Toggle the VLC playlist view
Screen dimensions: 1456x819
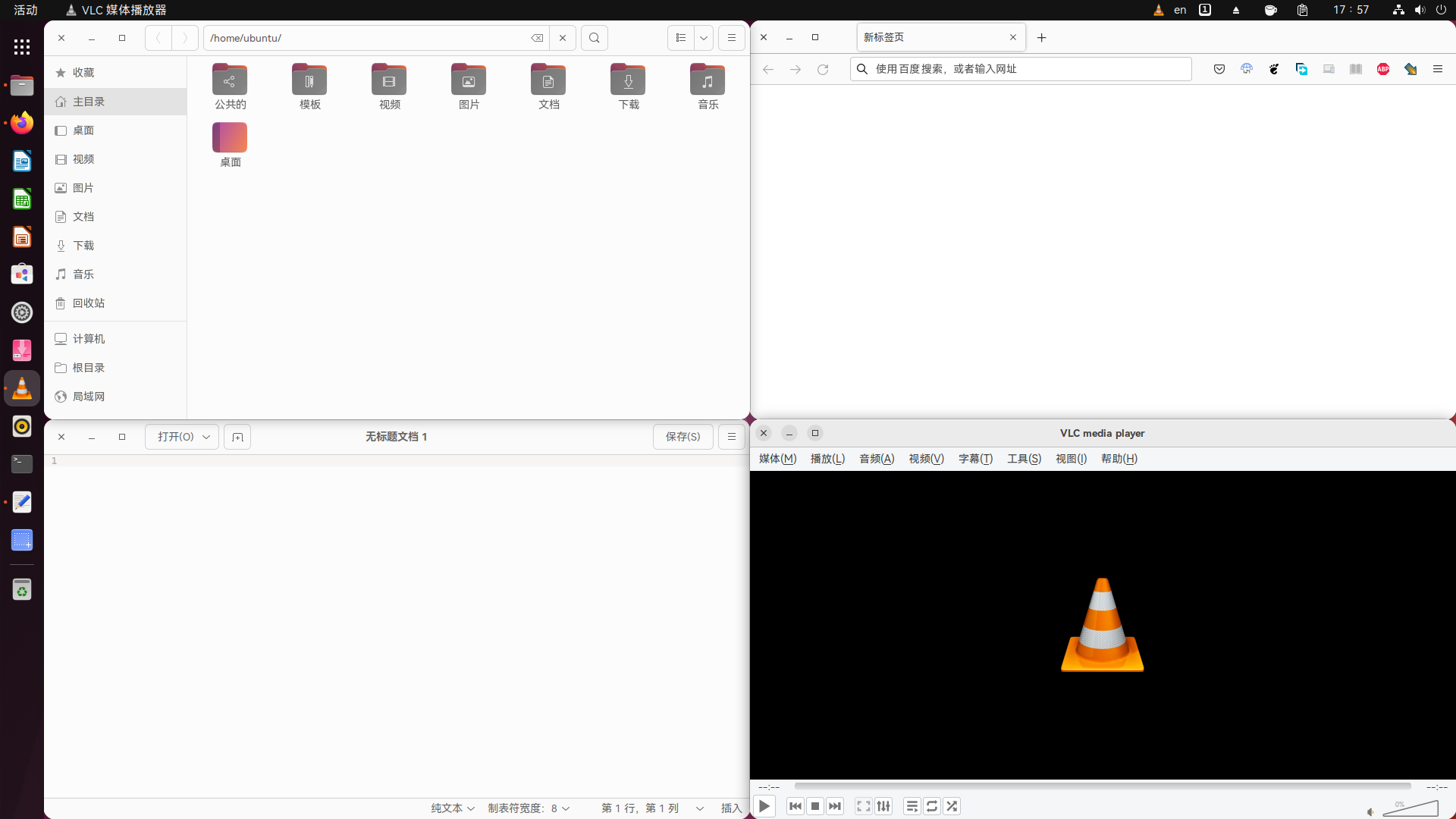(912, 806)
